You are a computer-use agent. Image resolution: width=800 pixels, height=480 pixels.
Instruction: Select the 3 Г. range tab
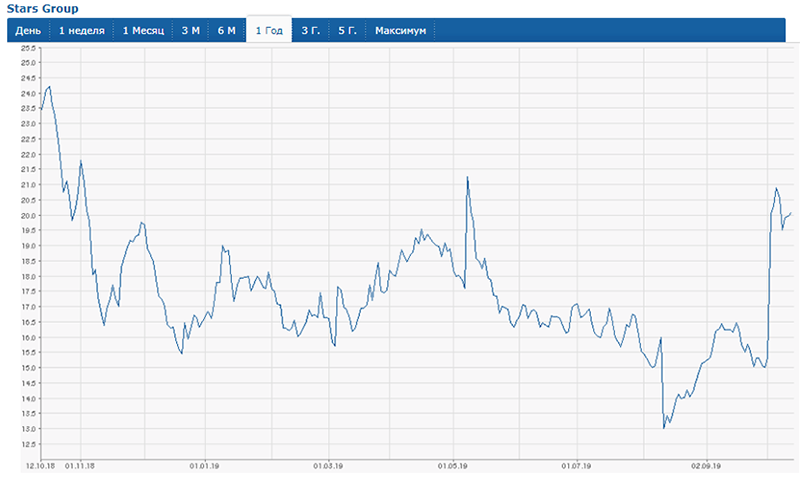(x=311, y=31)
